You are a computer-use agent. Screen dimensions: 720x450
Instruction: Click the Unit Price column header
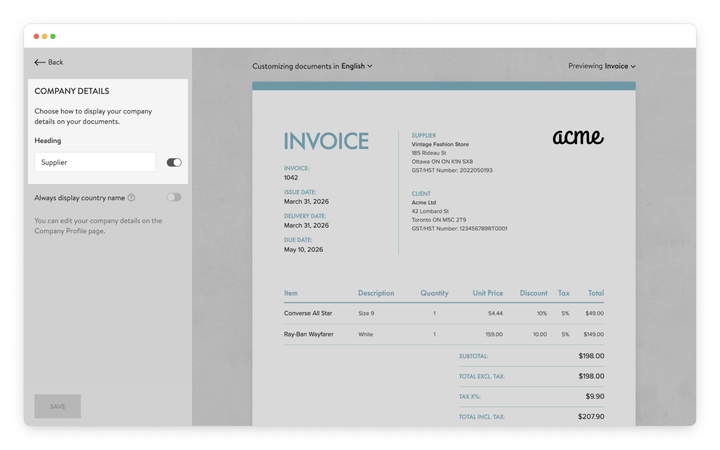tap(488, 293)
